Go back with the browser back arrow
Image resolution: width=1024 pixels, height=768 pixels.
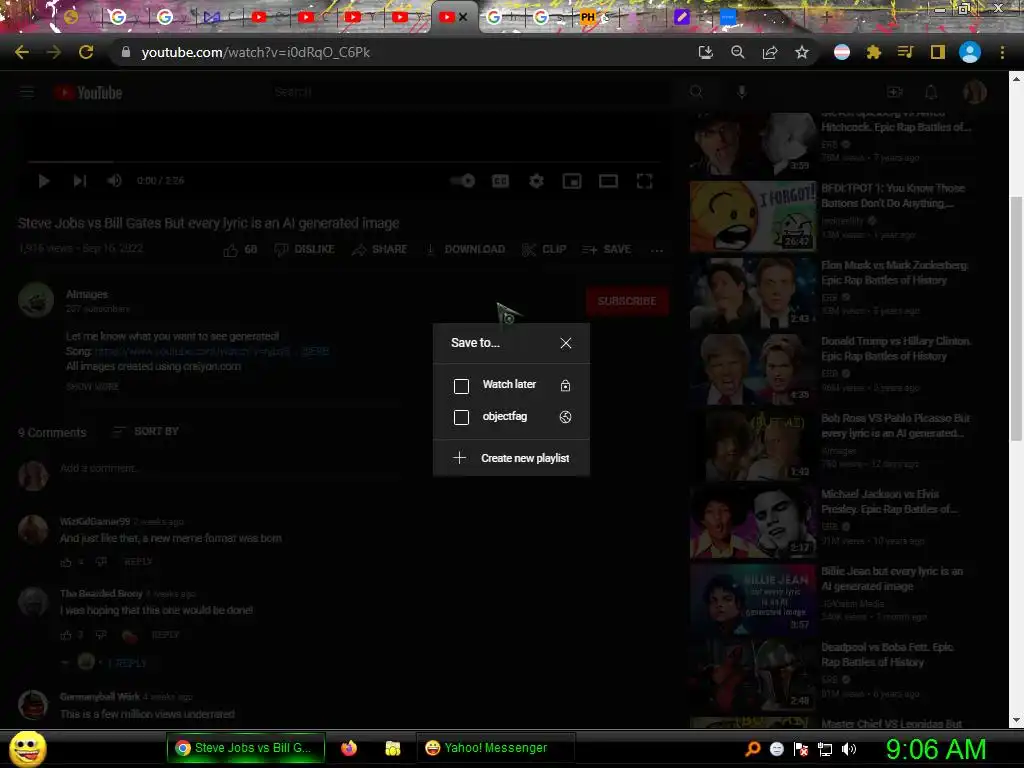(x=22, y=52)
